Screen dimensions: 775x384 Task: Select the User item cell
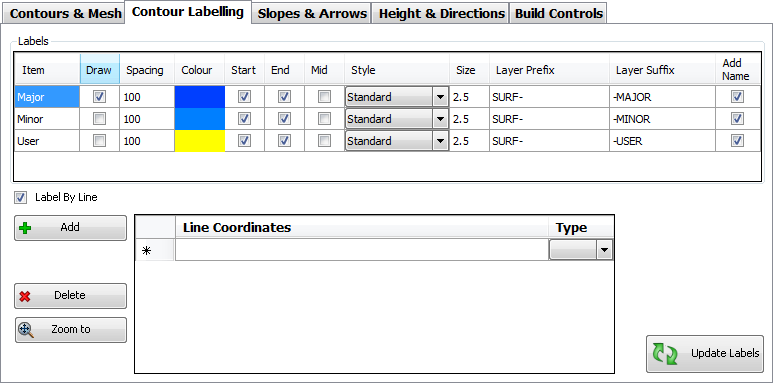[47, 141]
